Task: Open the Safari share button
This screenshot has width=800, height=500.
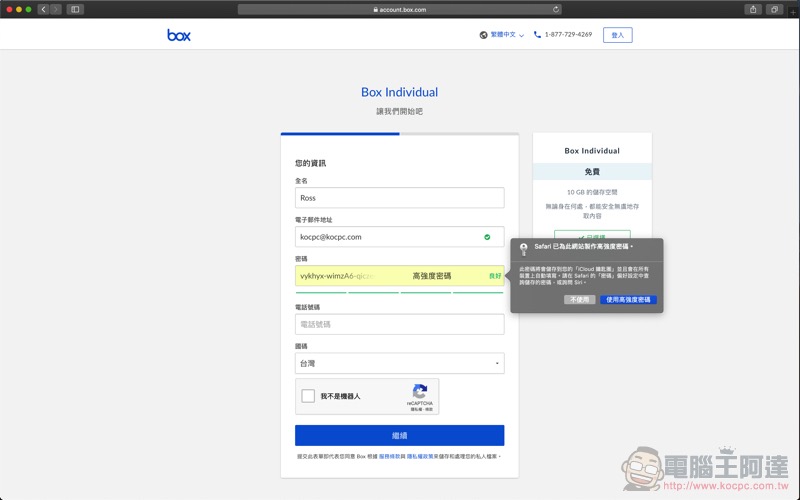Action: (x=753, y=9)
